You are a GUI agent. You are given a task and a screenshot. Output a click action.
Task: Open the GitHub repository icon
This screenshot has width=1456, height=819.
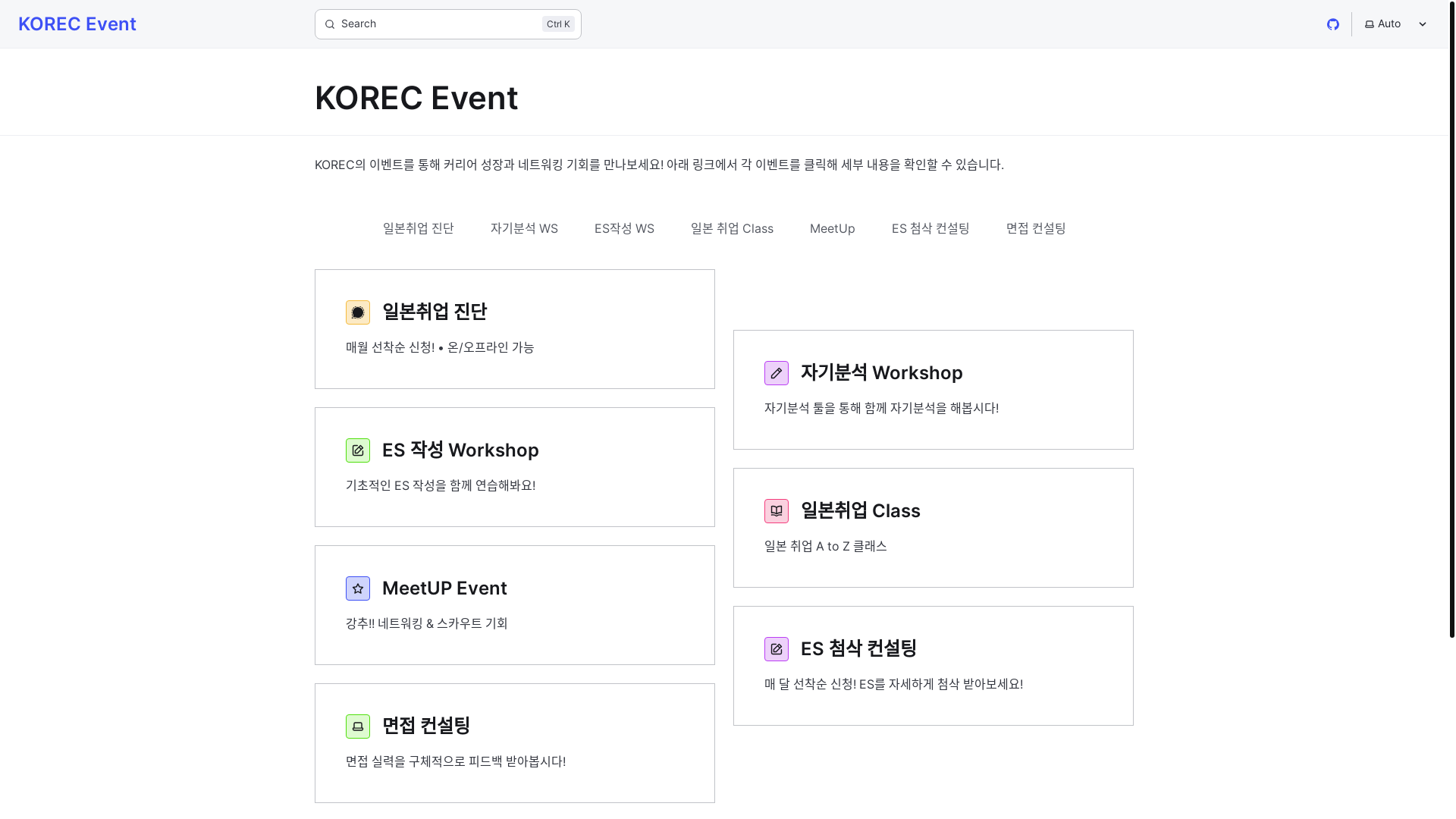[x=1332, y=24]
